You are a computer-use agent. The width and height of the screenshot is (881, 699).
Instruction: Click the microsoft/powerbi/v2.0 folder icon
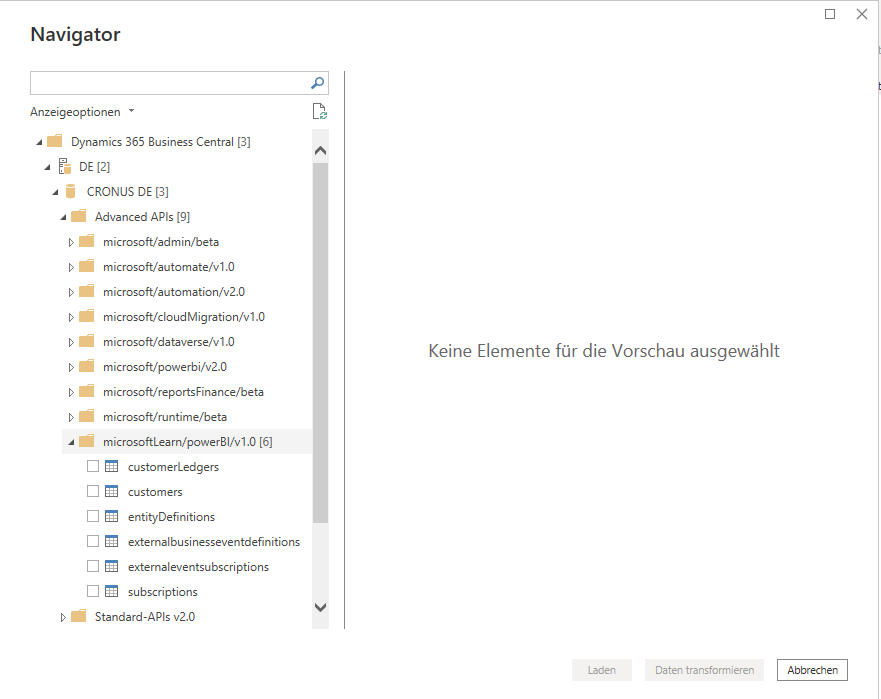pyautogui.click(x=87, y=366)
